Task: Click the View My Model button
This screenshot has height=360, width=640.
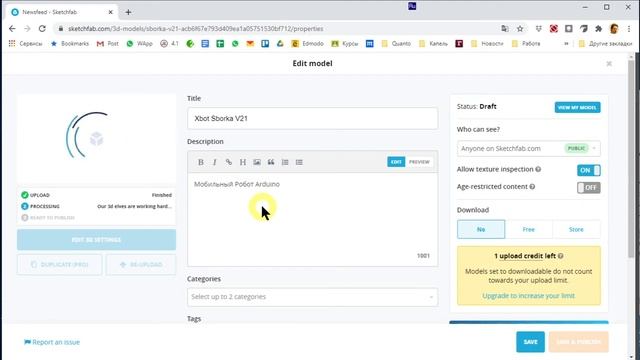Action: tap(577, 107)
